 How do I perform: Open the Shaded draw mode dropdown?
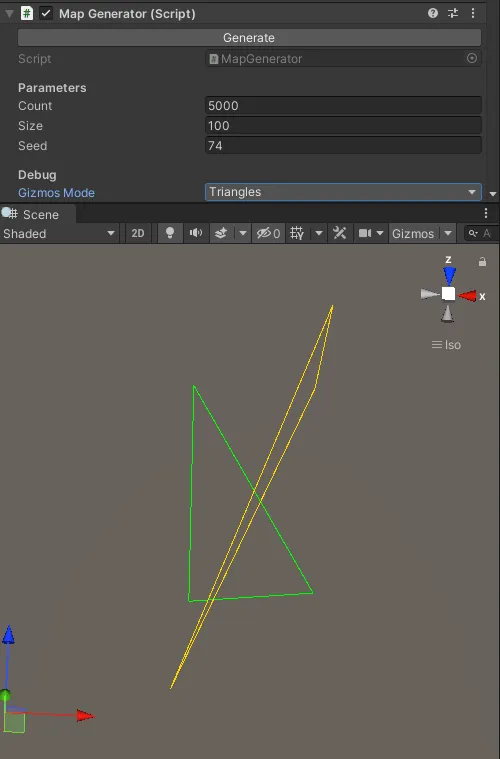click(x=59, y=233)
